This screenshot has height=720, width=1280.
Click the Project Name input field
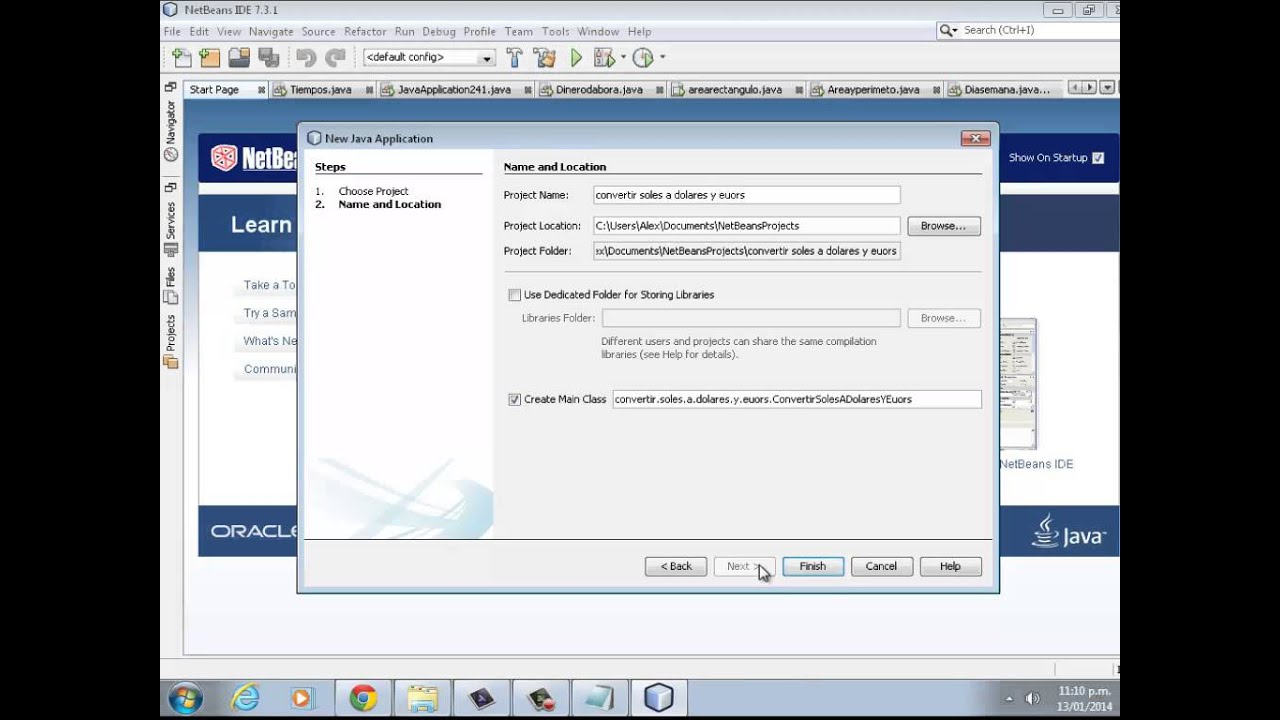[x=746, y=195]
